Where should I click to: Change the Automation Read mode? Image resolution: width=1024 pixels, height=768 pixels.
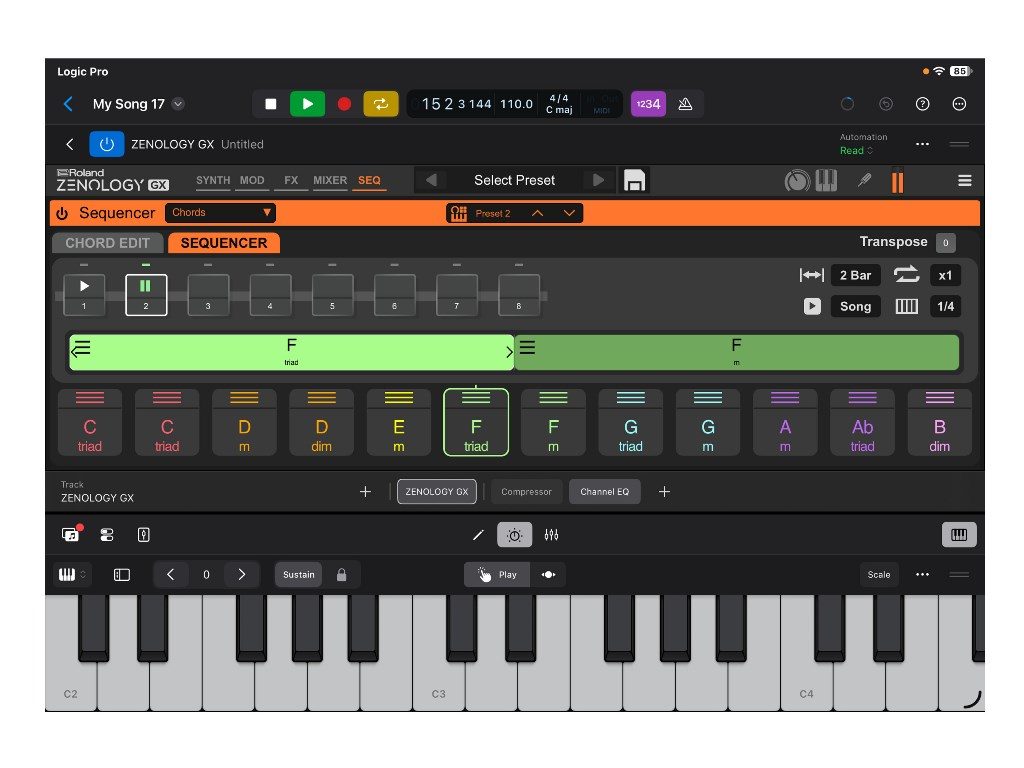click(856, 151)
